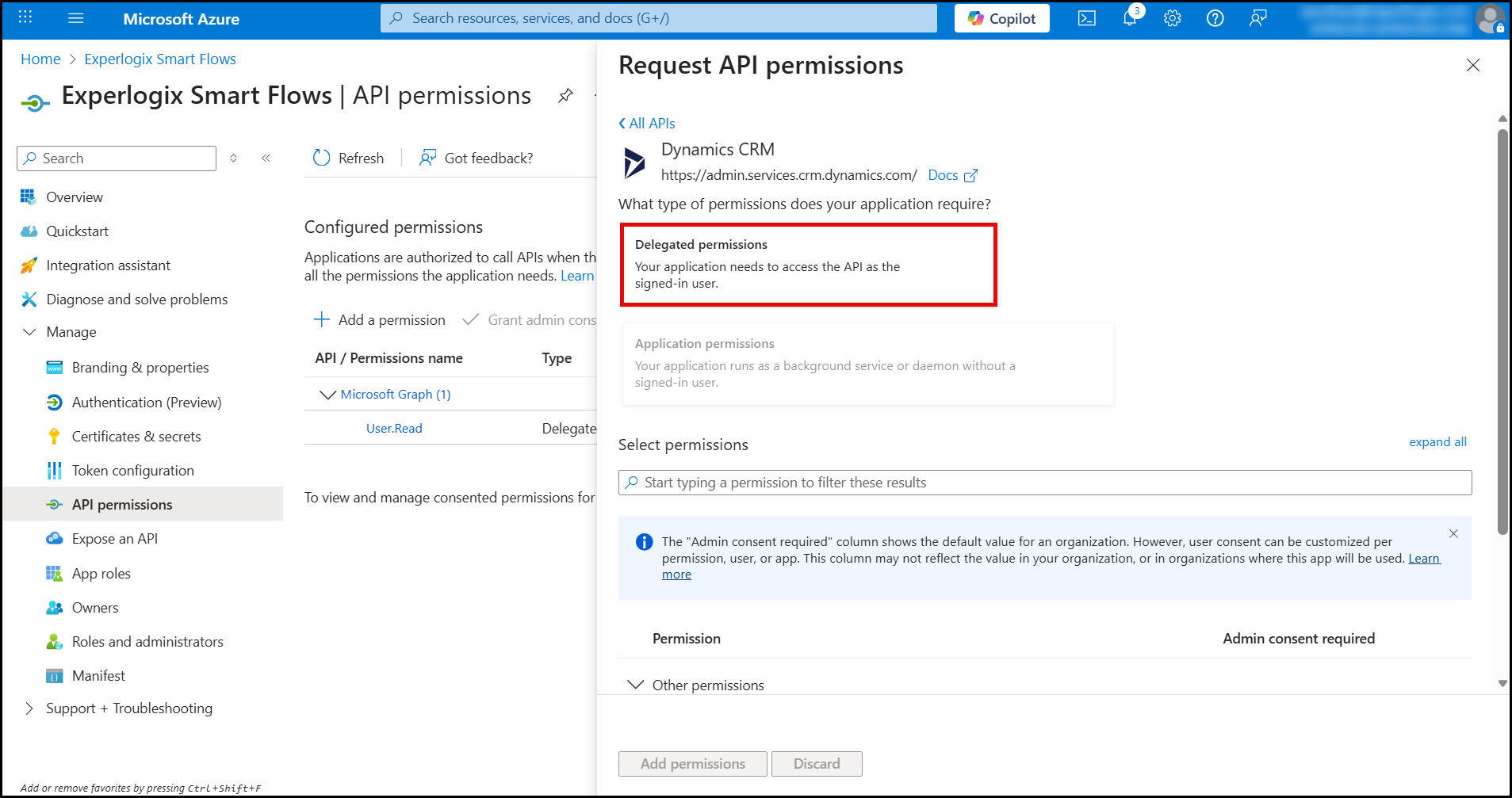
Task: Open the User.Read permission
Action: pyautogui.click(x=394, y=428)
